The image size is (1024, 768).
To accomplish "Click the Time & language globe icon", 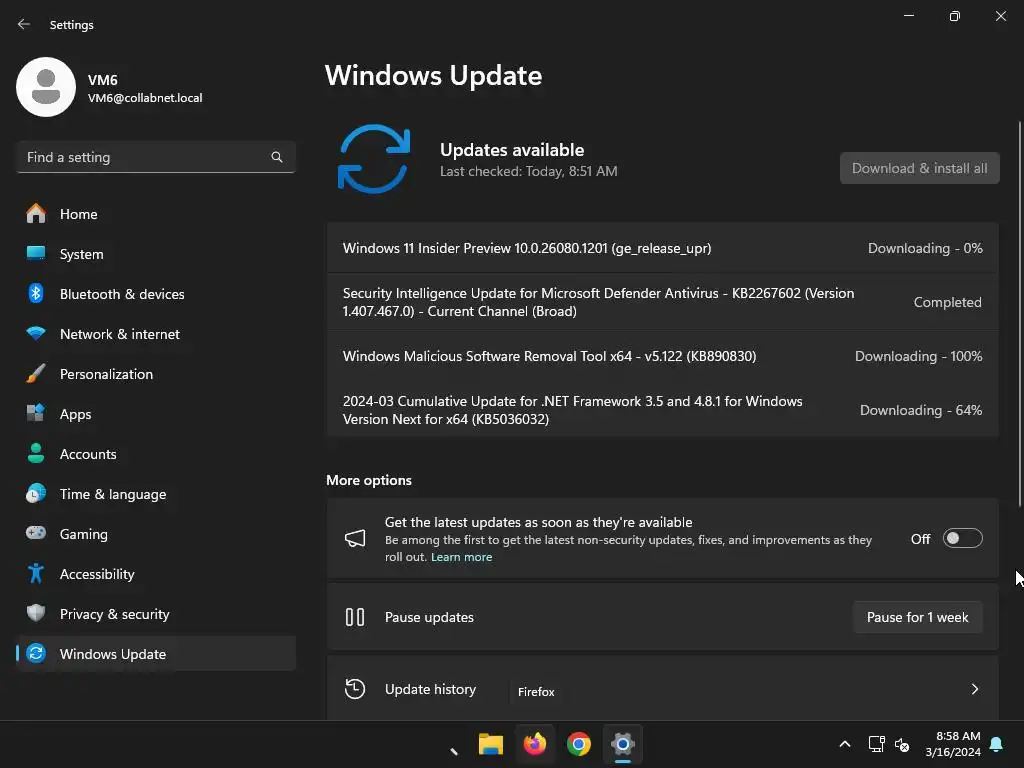I will pyautogui.click(x=36, y=494).
